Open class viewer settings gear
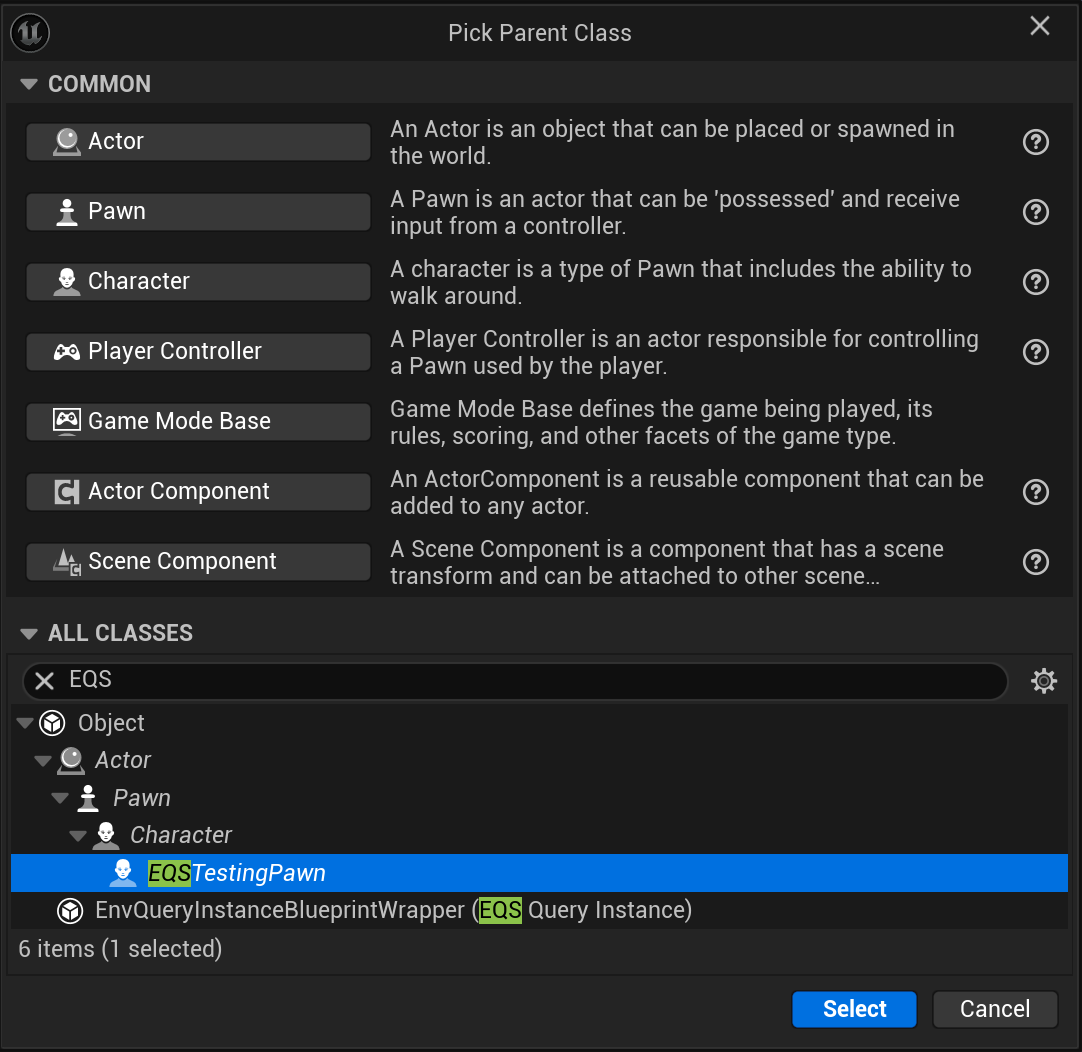1082x1052 pixels. pos(1044,682)
